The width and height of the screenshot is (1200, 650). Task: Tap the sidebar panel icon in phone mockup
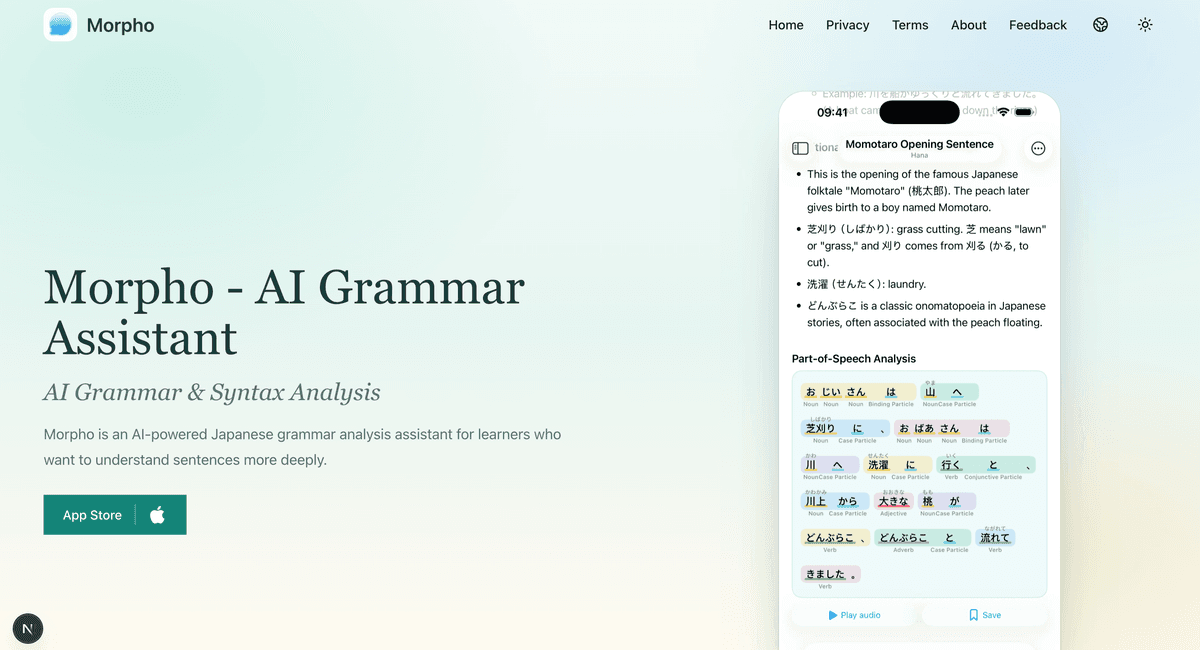click(800, 148)
